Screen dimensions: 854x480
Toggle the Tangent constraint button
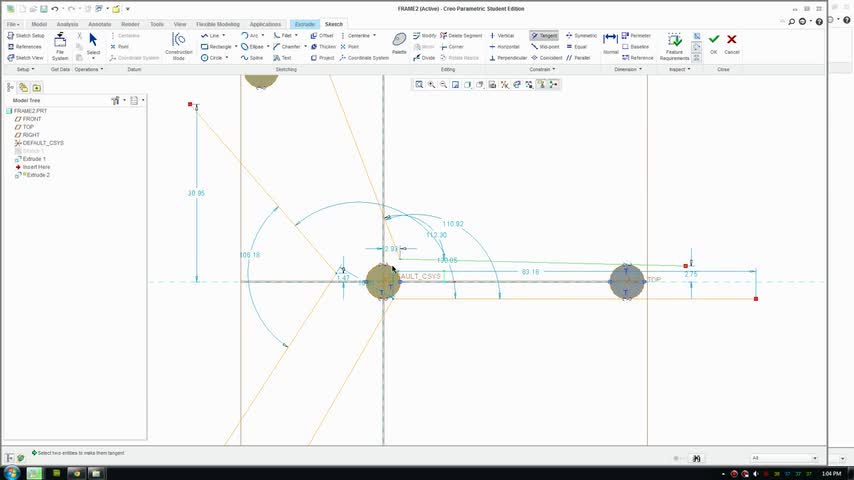tap(544, 35)
